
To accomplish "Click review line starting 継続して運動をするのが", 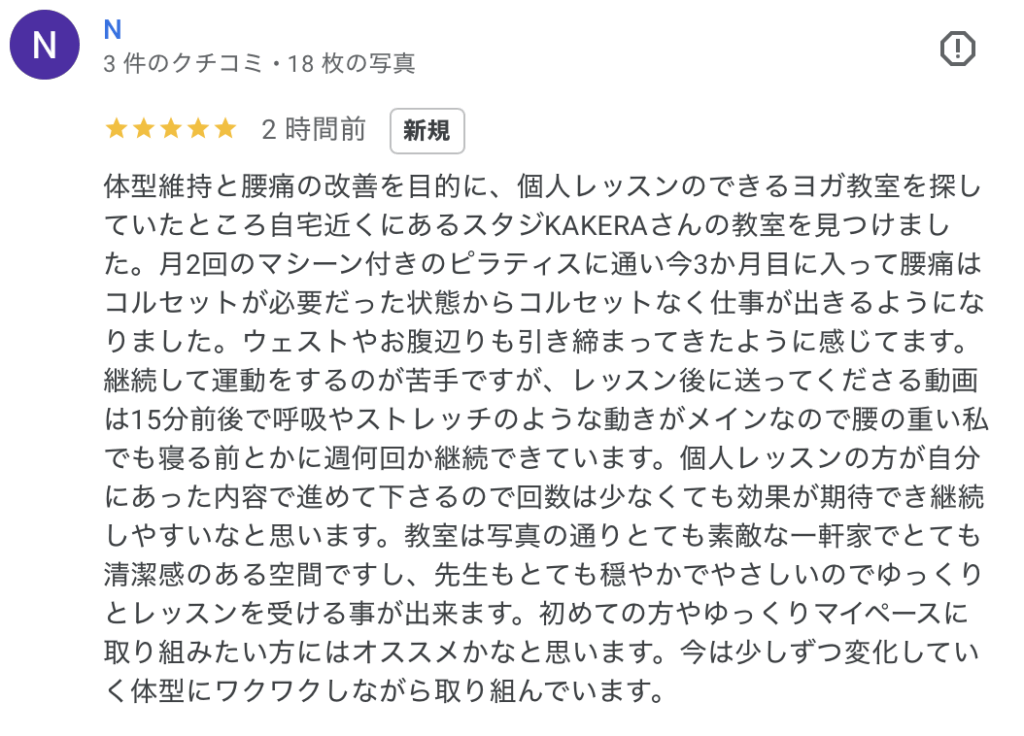I will tap(541, 380).
